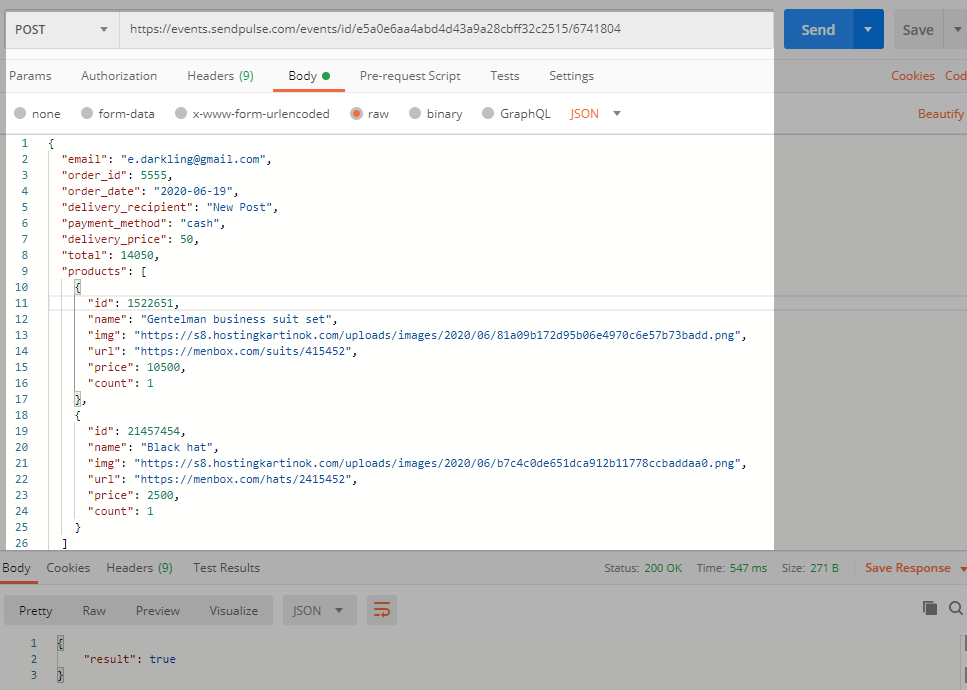Image resolution: width=967 pixels, height=690 pixels.
Task: Open response search with the magnifier icon
Action: 955,608
